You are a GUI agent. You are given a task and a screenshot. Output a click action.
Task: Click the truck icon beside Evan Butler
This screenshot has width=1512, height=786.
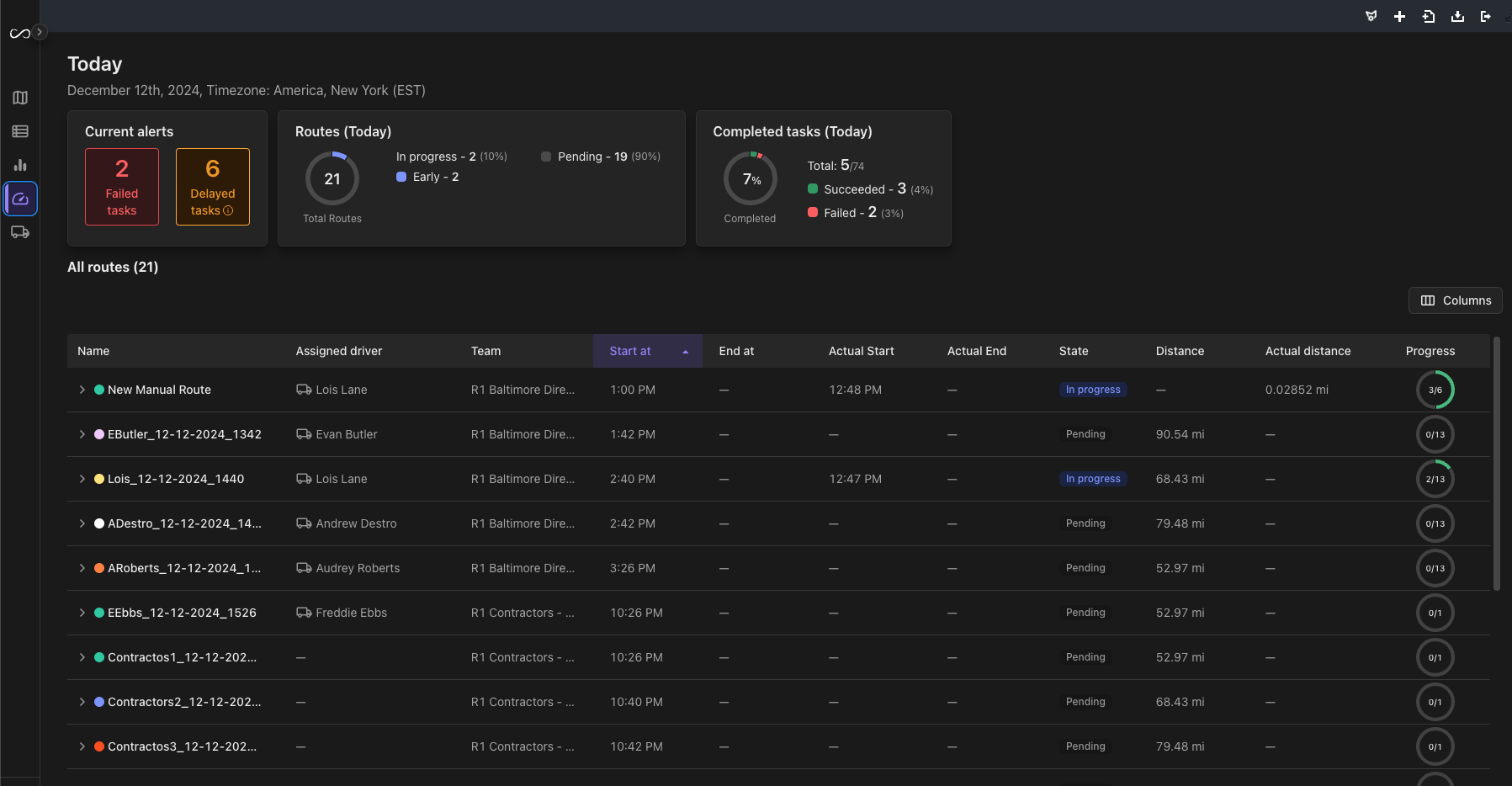pyautogui.click(x=304, y=434)
